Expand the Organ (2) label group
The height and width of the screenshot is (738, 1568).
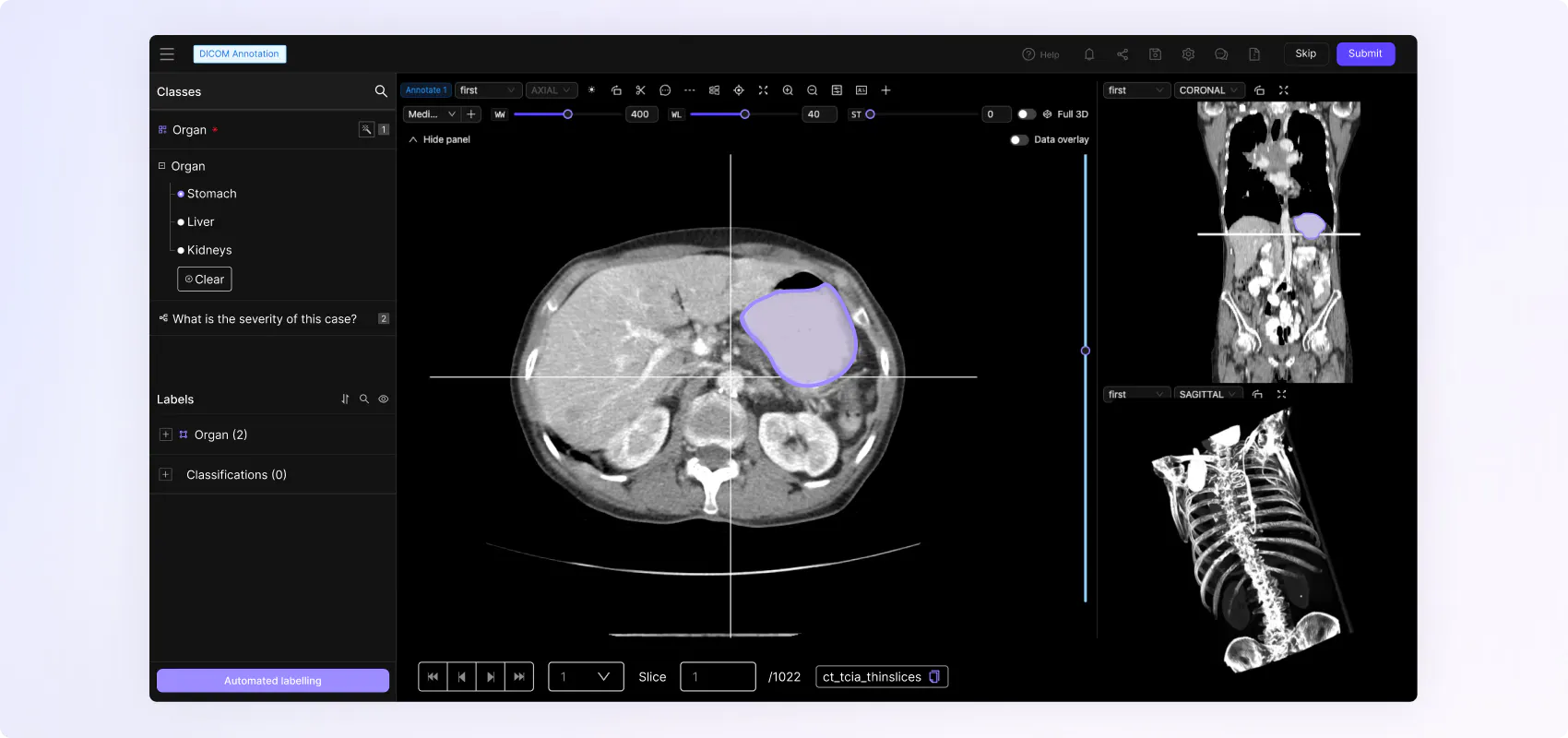coord(166,434)
